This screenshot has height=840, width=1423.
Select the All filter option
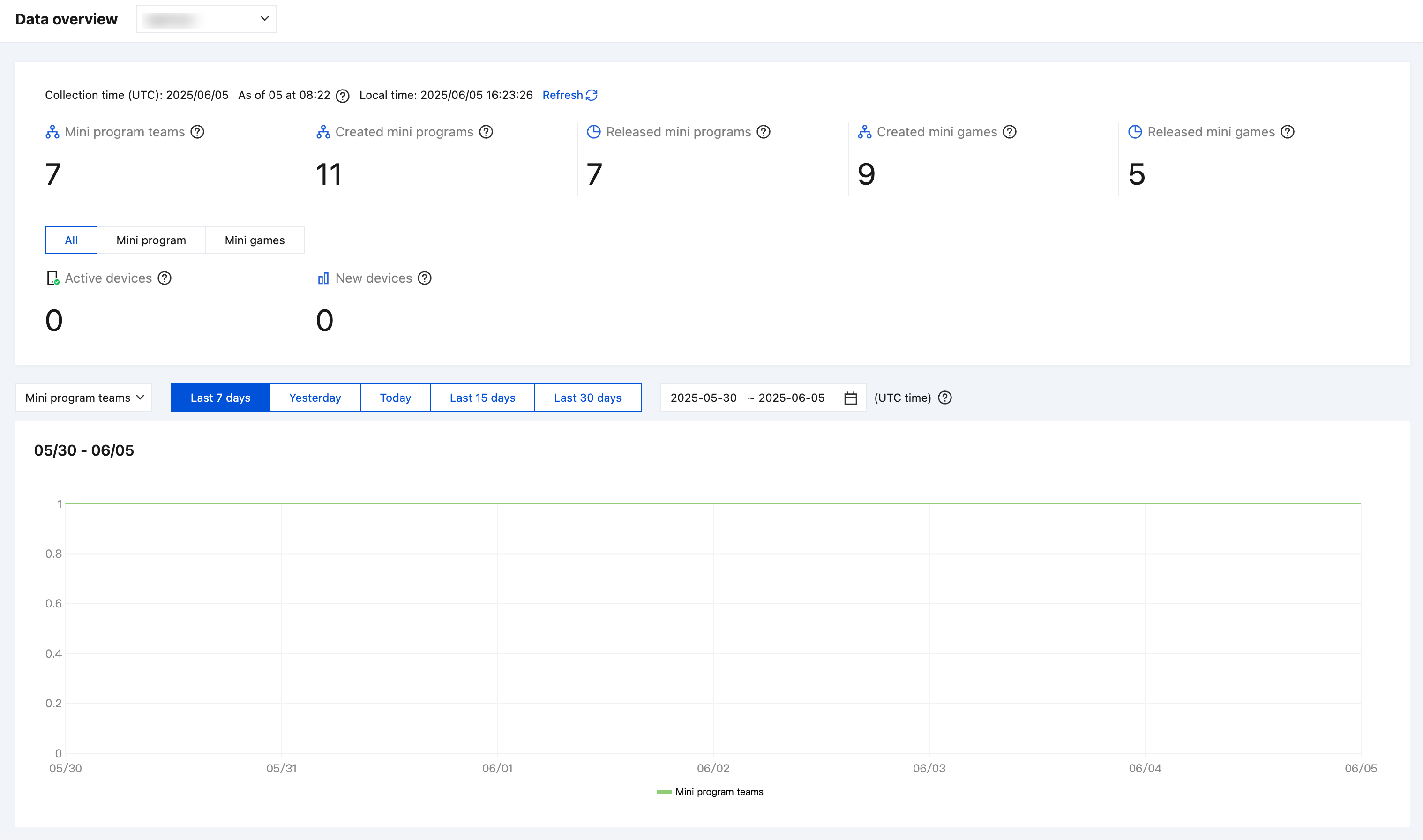point(71,240)
